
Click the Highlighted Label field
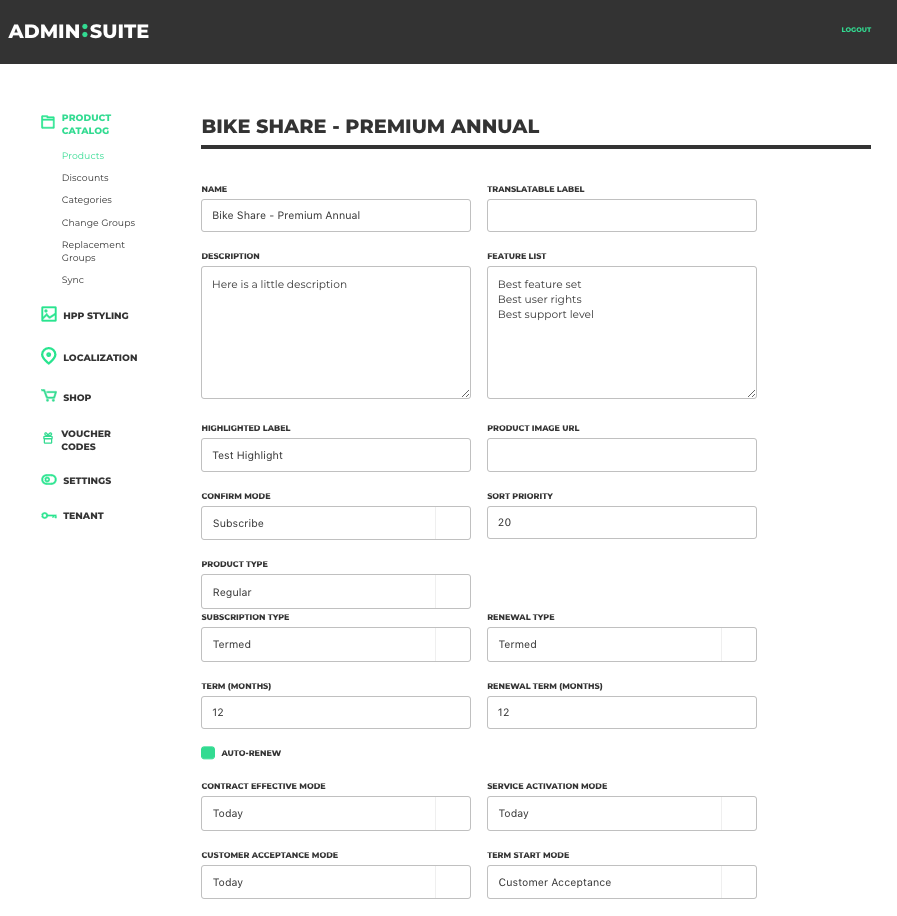336,455
